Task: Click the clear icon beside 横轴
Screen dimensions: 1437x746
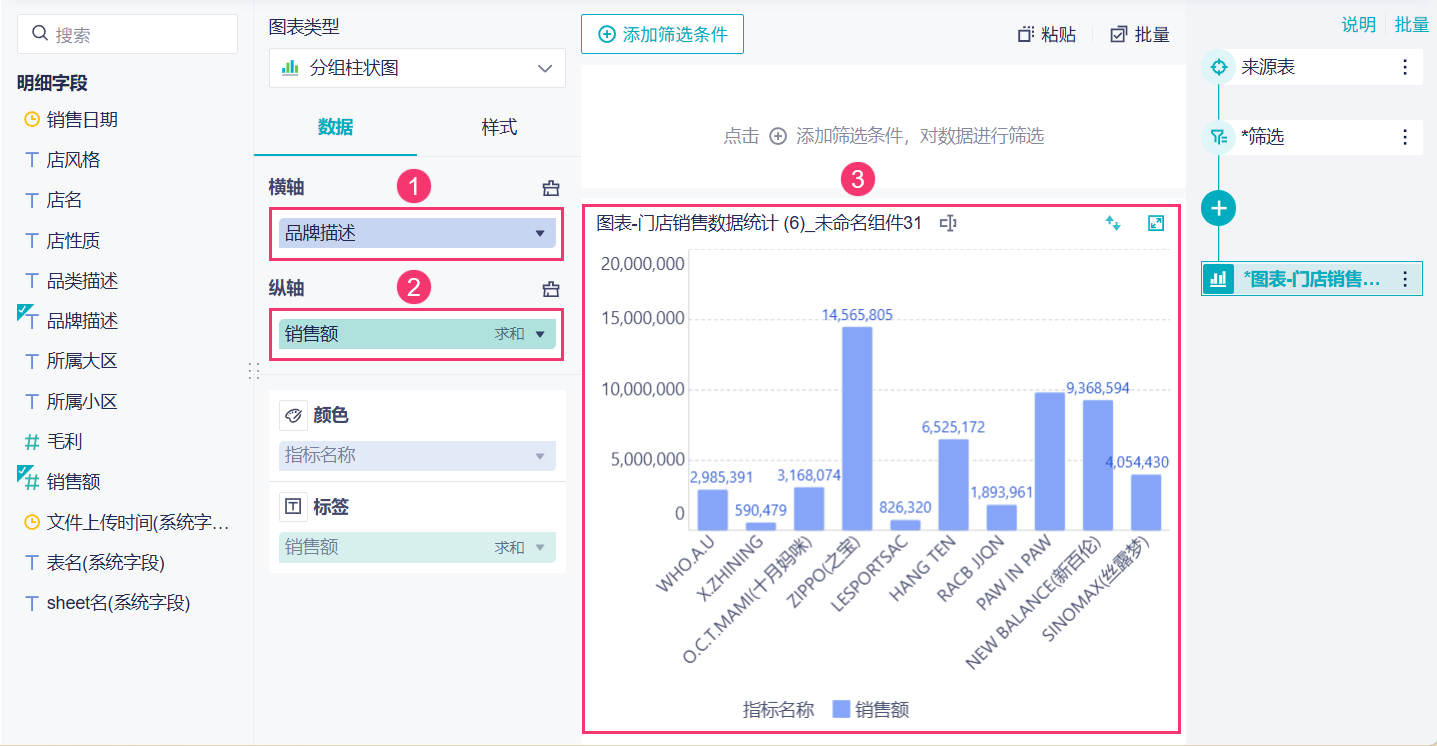Action: point(550,187)
